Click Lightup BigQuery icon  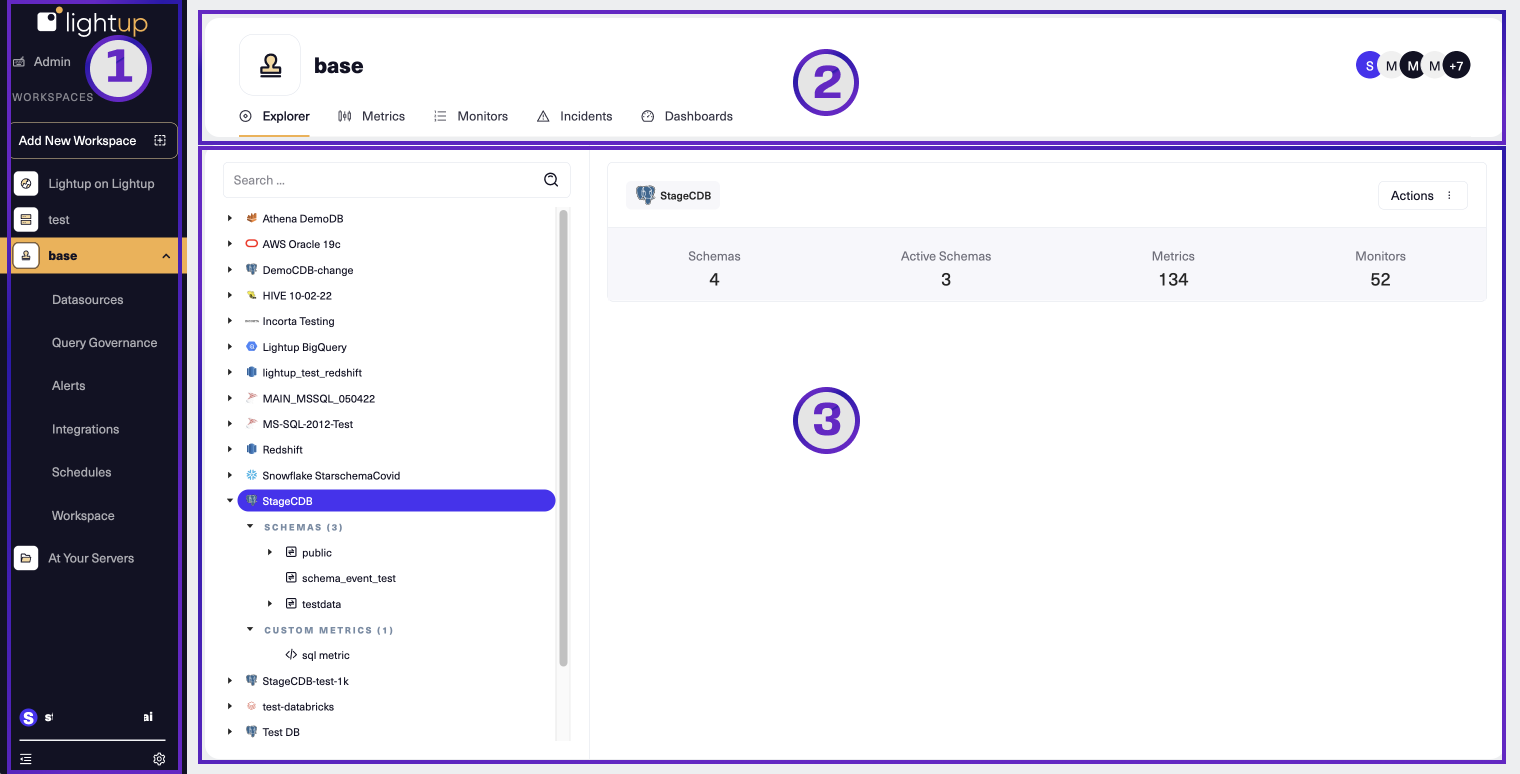coord(252,347)
